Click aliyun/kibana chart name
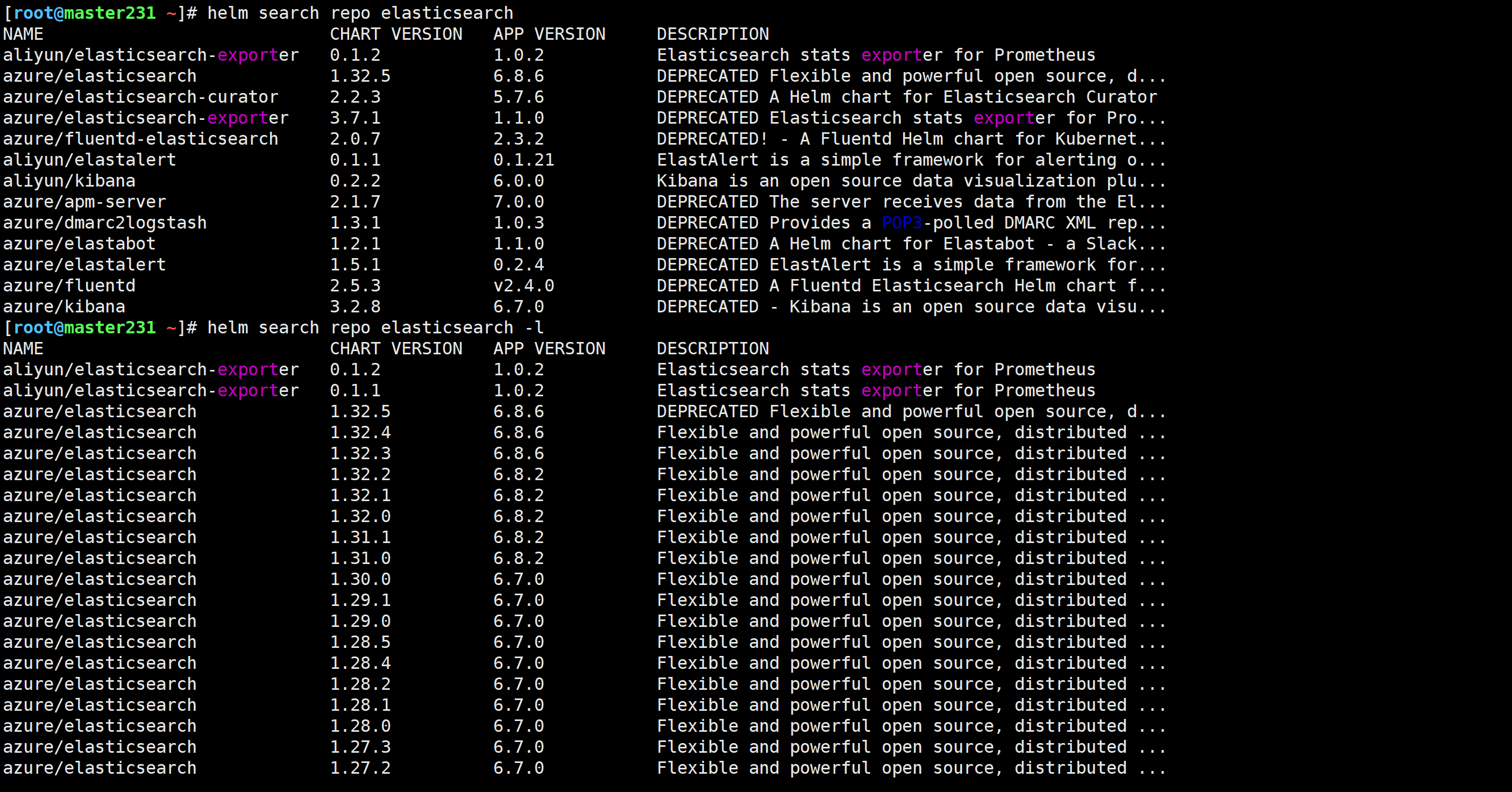1512x792 pixels. pyautogui.click(x=69, y=181)
